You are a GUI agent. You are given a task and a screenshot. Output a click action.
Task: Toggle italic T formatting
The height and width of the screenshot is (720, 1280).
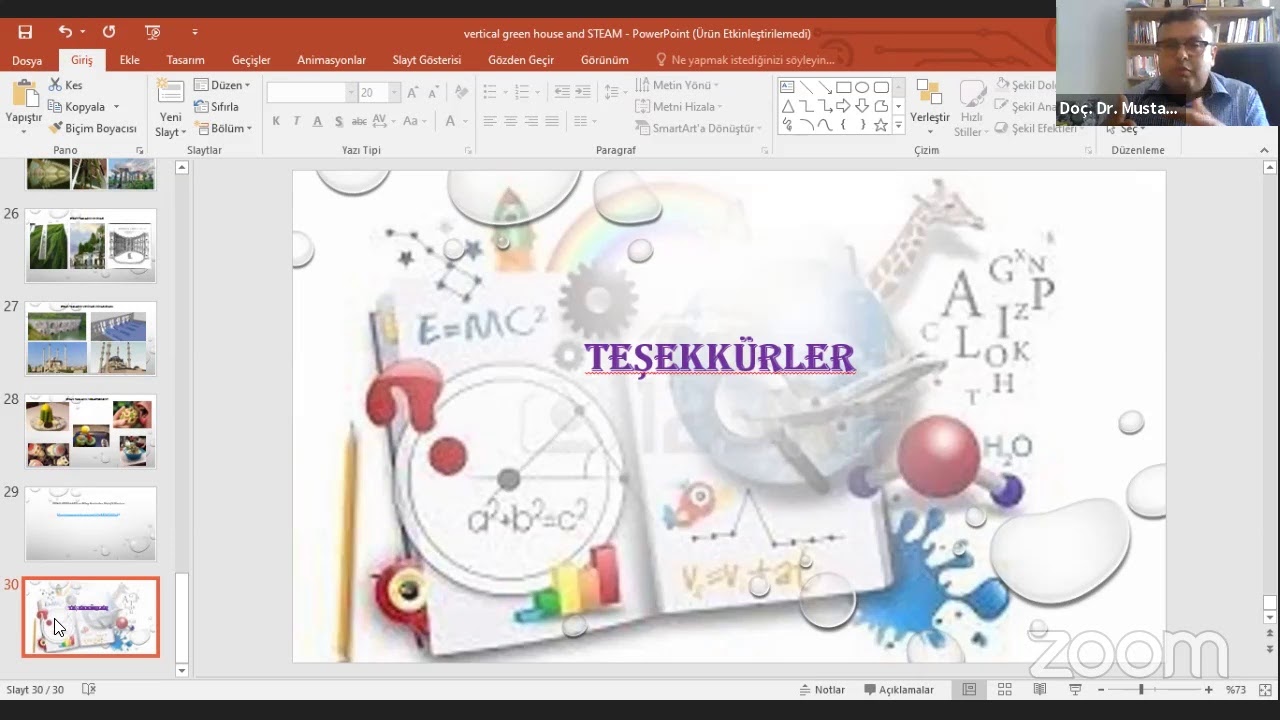pos(296,121)
